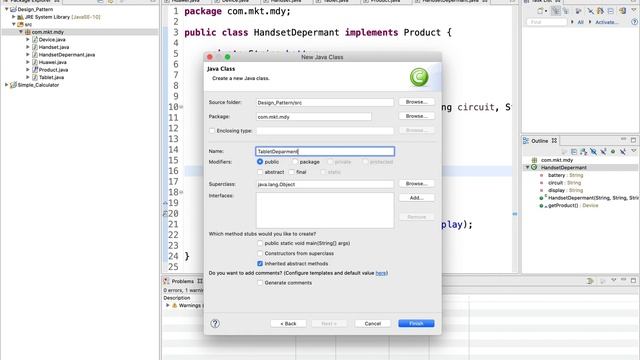Click the com.mkt.mdy package icon in explorer
This screenshot has width=640, height=360.
(x=28, y=32)
